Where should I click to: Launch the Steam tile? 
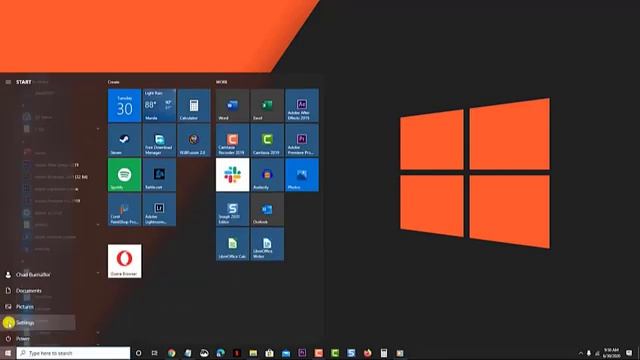click(x=124, y=140)
